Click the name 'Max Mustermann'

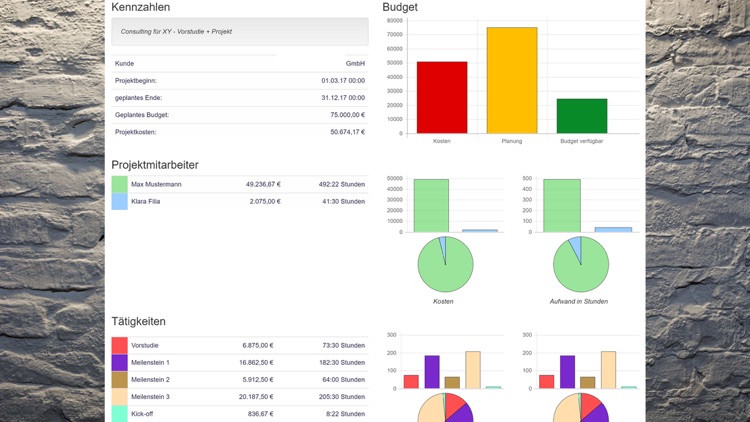click(156, 184)
